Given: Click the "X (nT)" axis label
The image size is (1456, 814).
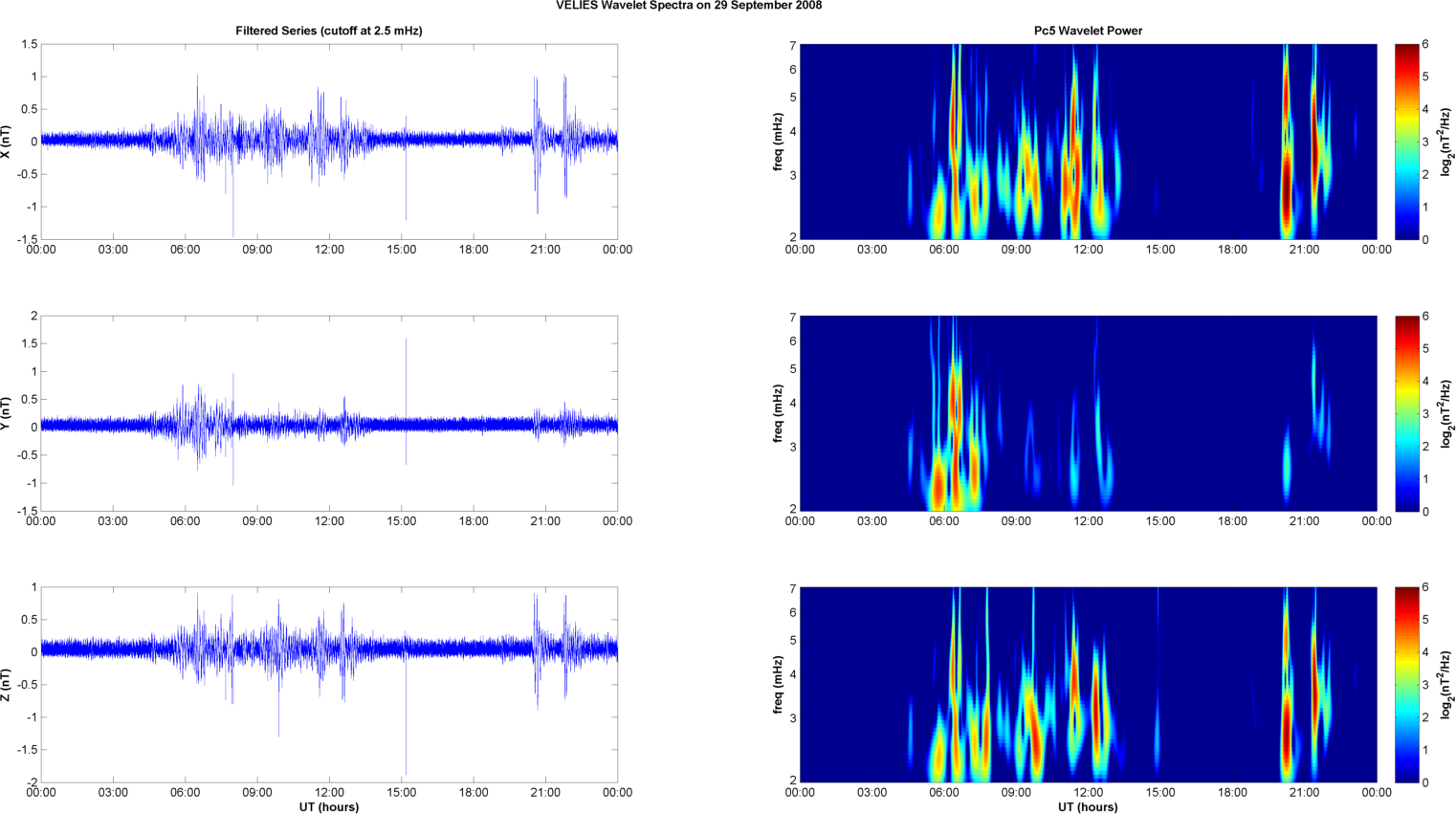Looking at the screenshot, I should pos(6,142).
